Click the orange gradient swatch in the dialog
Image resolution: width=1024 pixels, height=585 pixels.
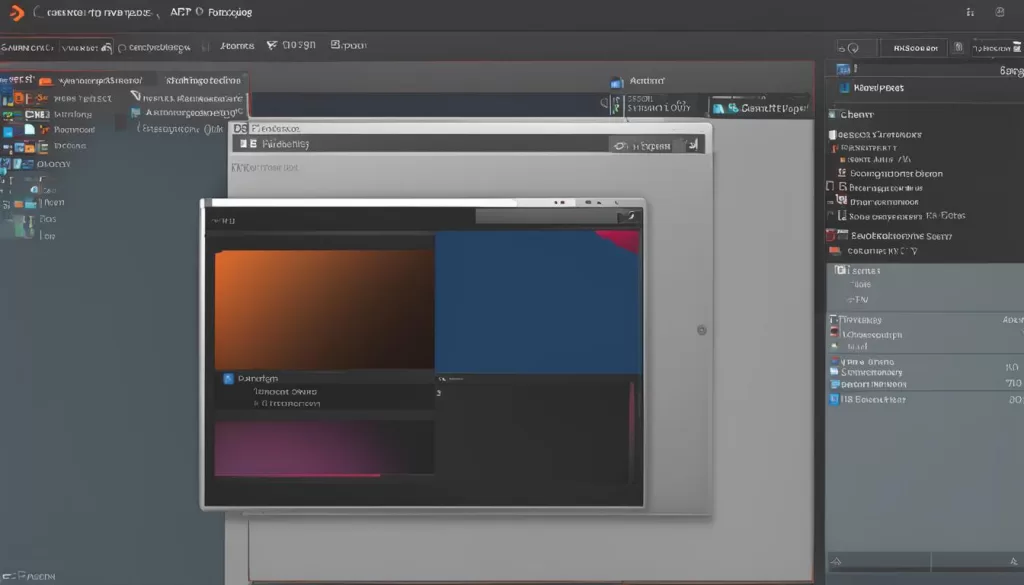point(324,310)
